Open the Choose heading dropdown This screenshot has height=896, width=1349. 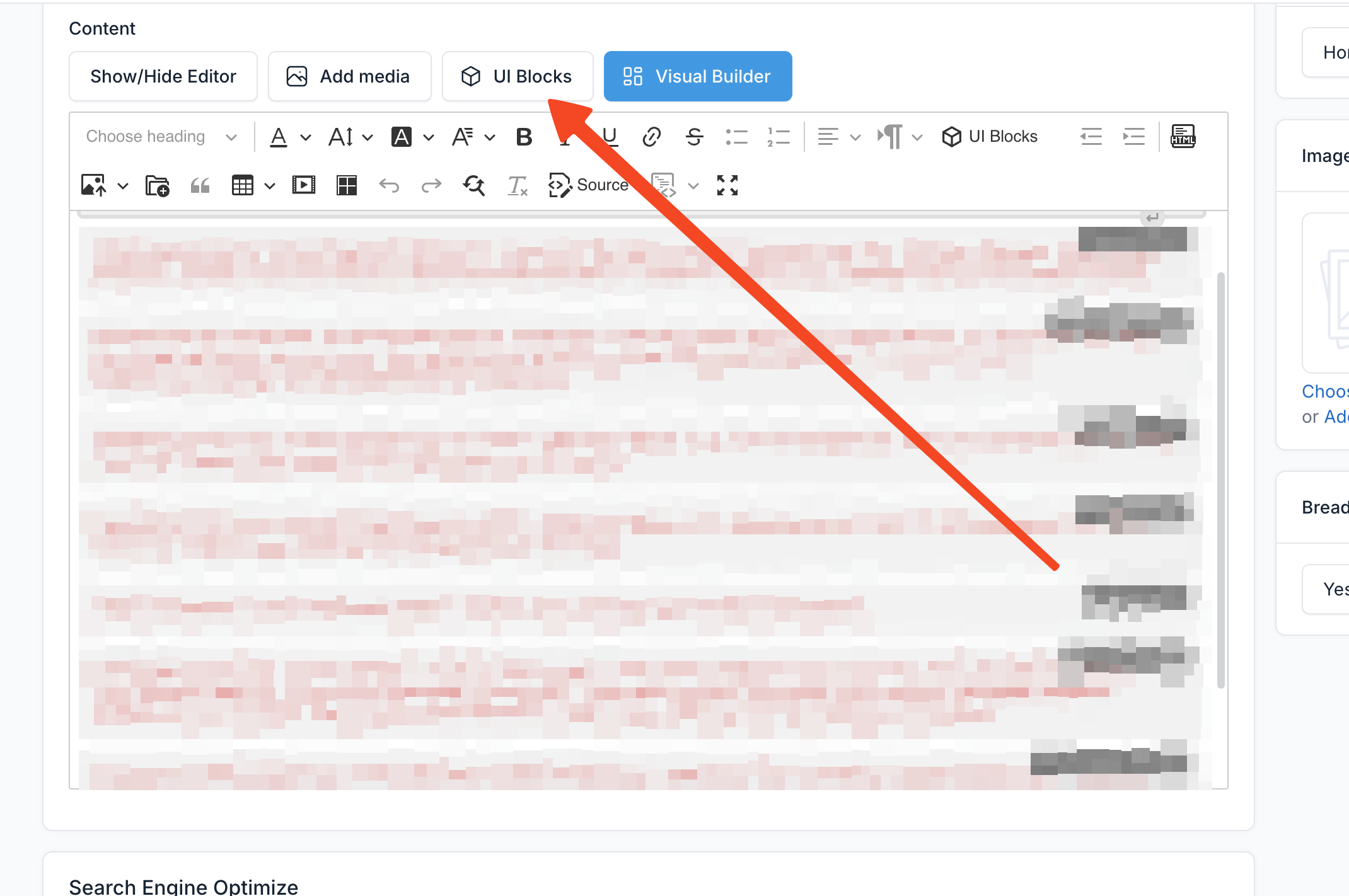pyautogui.click(x=161, y=136)
